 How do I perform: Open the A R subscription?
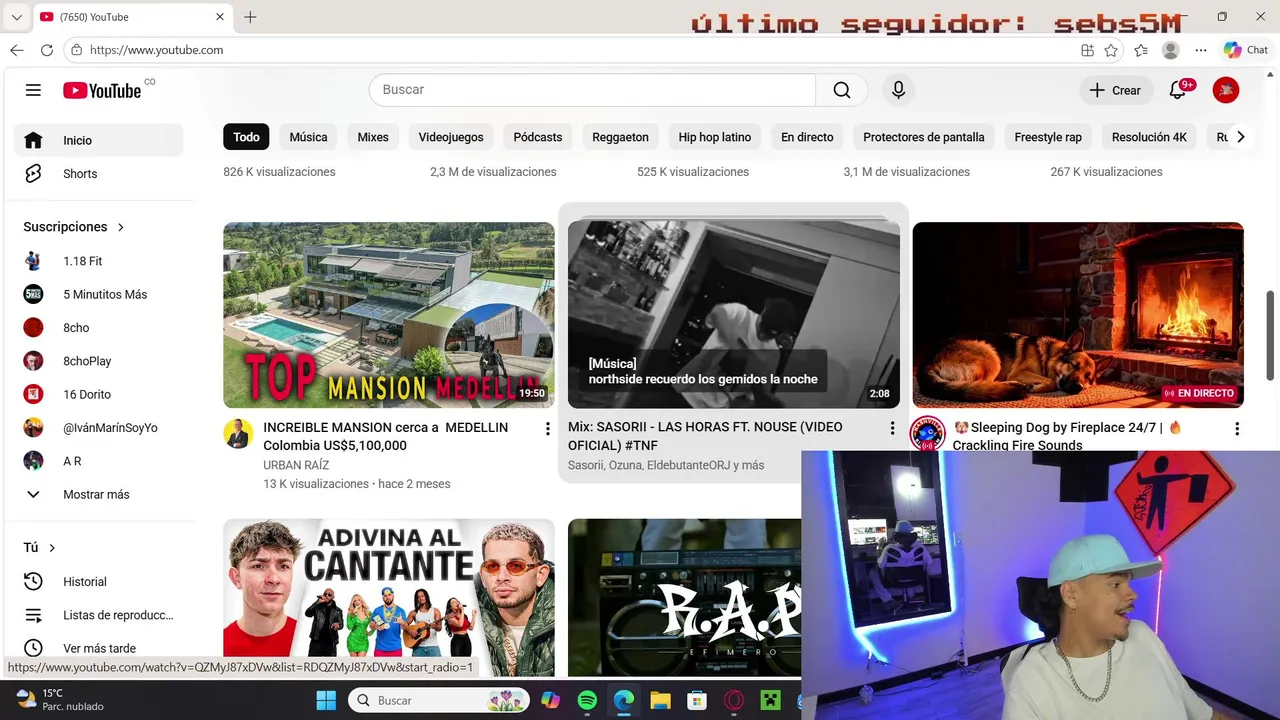tap(98, 461)
